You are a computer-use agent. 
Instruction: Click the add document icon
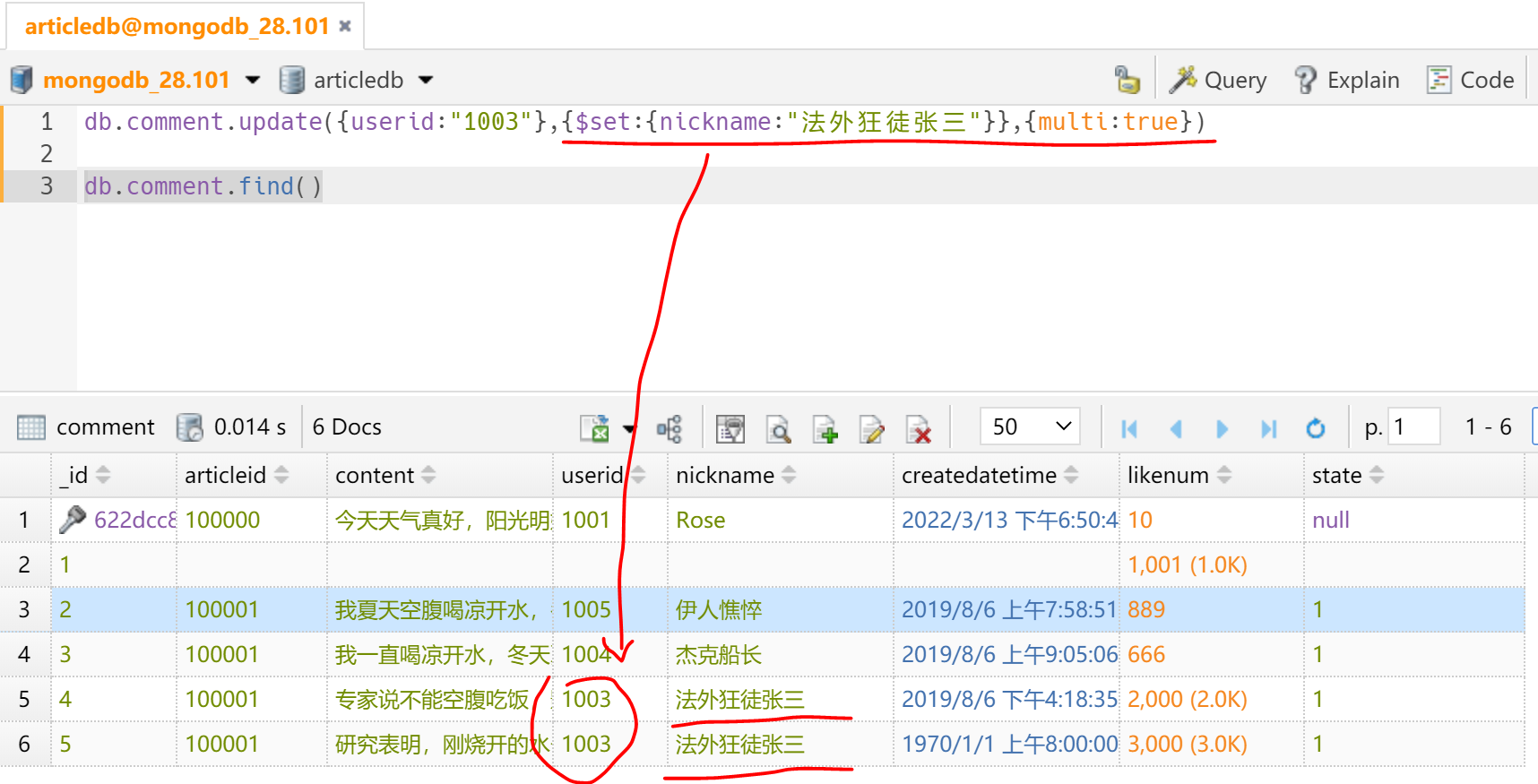[x=825, y=428]
